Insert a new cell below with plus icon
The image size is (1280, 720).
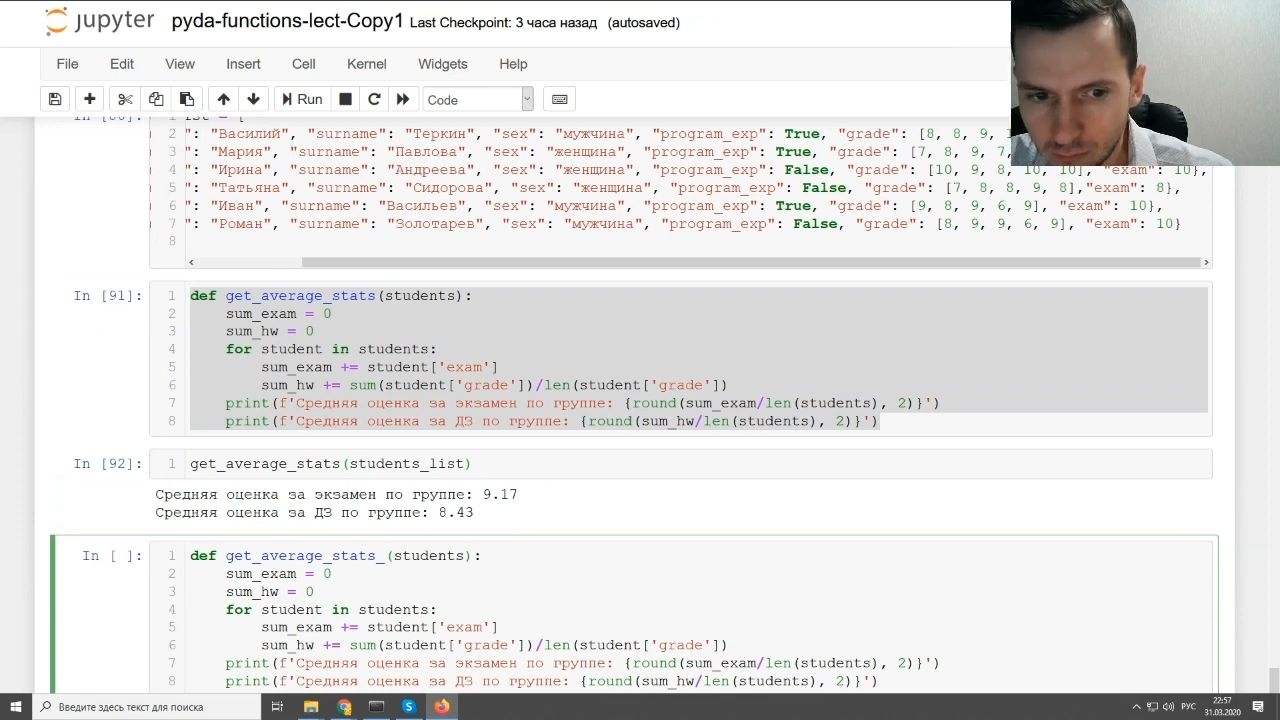tap(90, 99)
